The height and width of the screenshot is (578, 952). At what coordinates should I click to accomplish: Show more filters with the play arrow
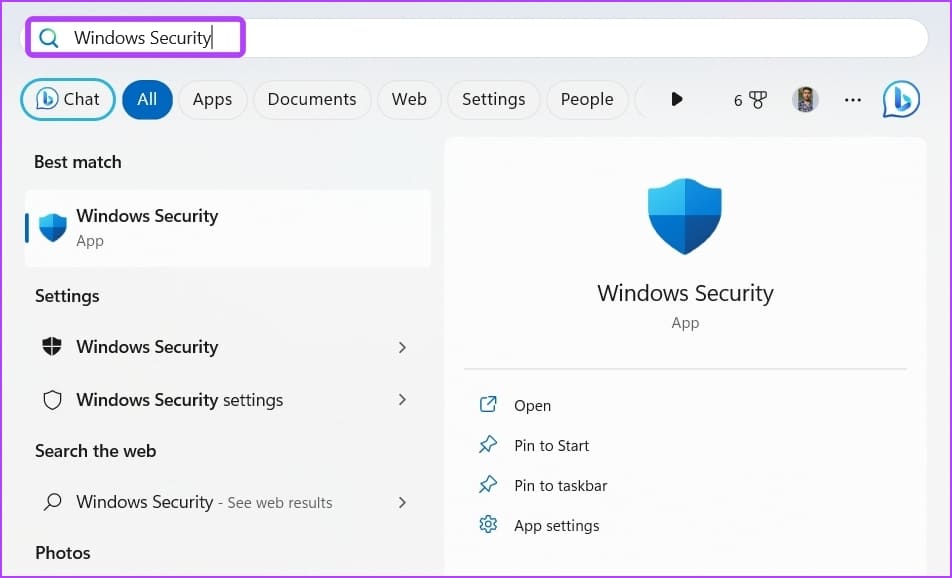[x=677, y=99]
